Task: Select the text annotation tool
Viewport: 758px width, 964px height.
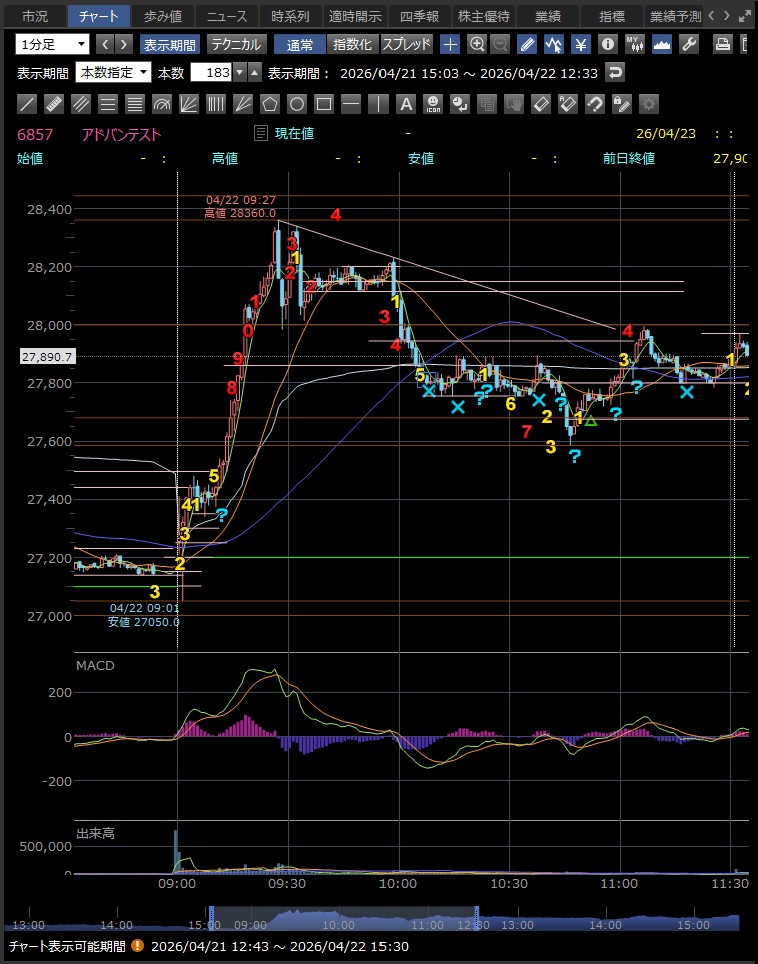Action: tap(405, 104)
